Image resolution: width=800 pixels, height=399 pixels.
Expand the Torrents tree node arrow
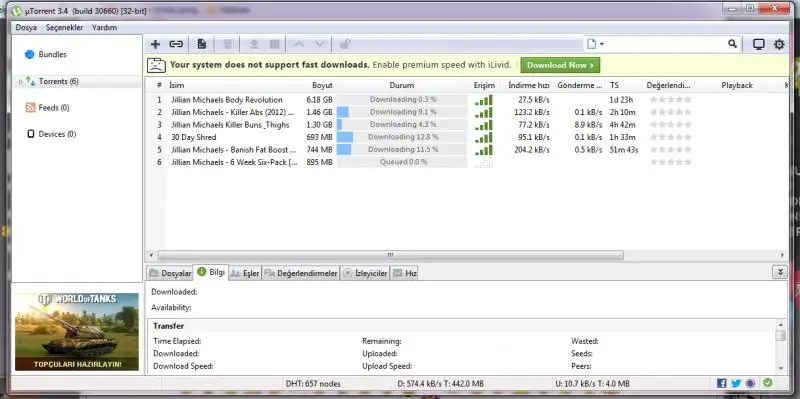pyautogui.click(x=20, y=82)
